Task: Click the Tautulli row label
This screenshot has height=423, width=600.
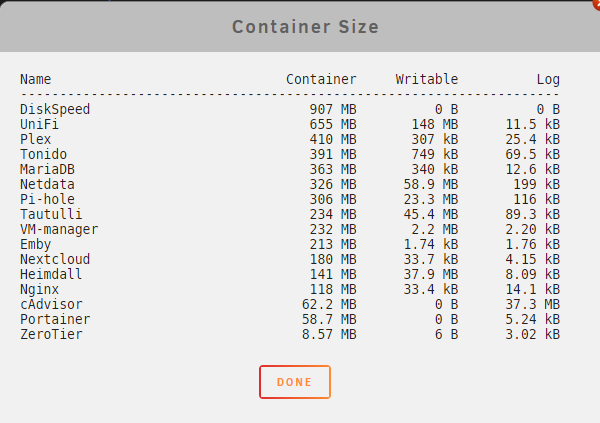Action: coord(51,214)
